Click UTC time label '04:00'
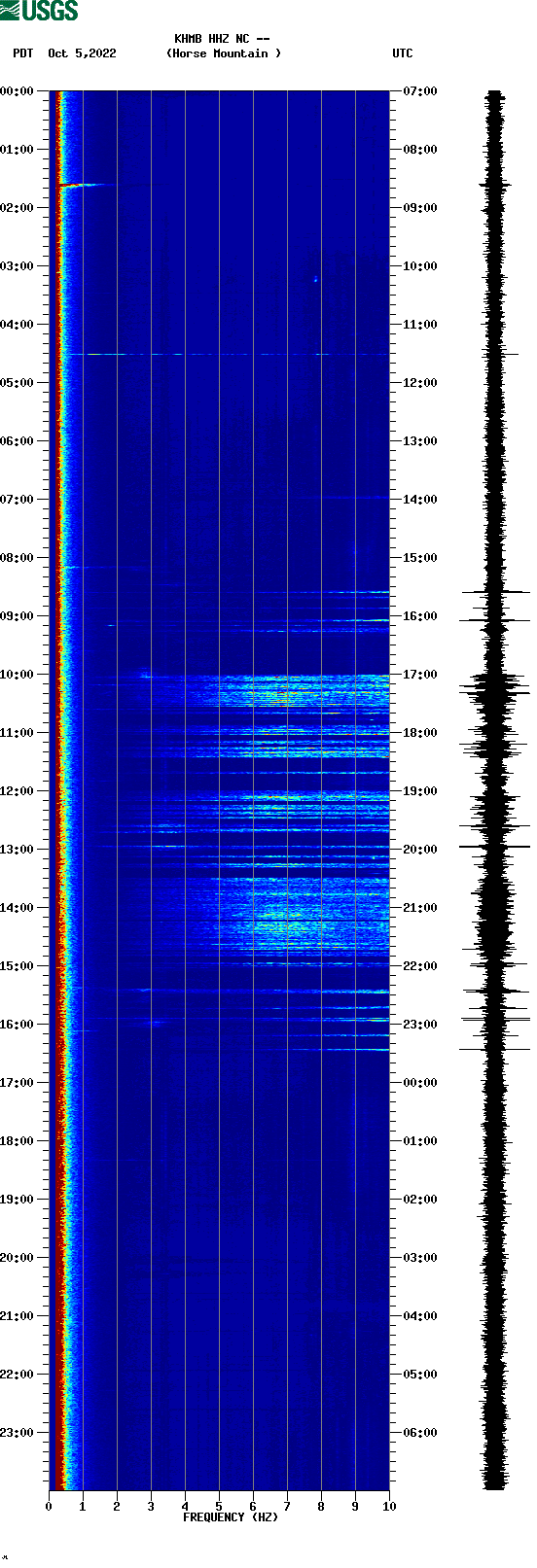This screenshot has height=1568, width=537. [x=420, y=1316]
